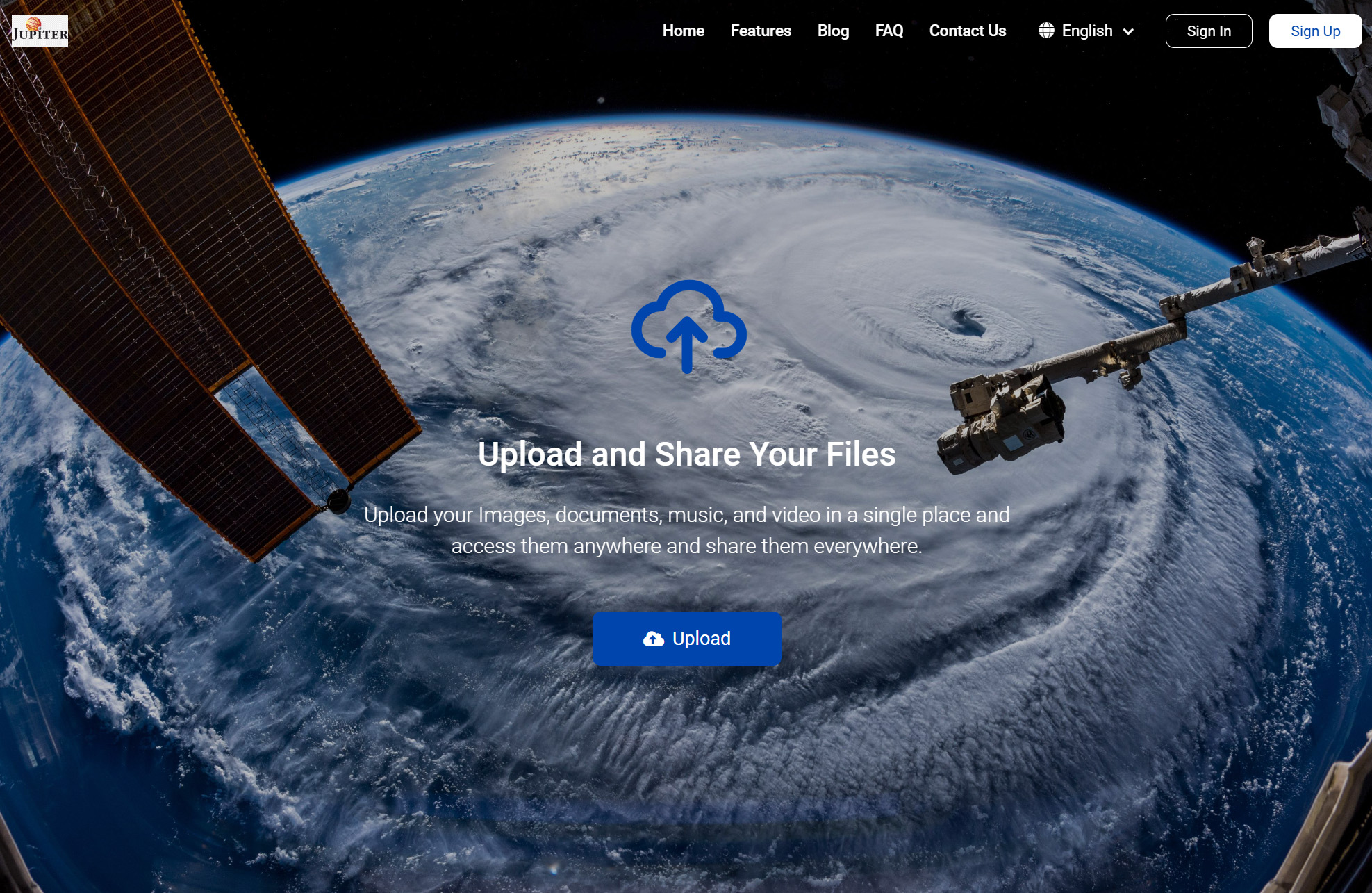Viewport: 1372px width, 893px height.
Task: Go to the Home page
Action: coord(684,31)
